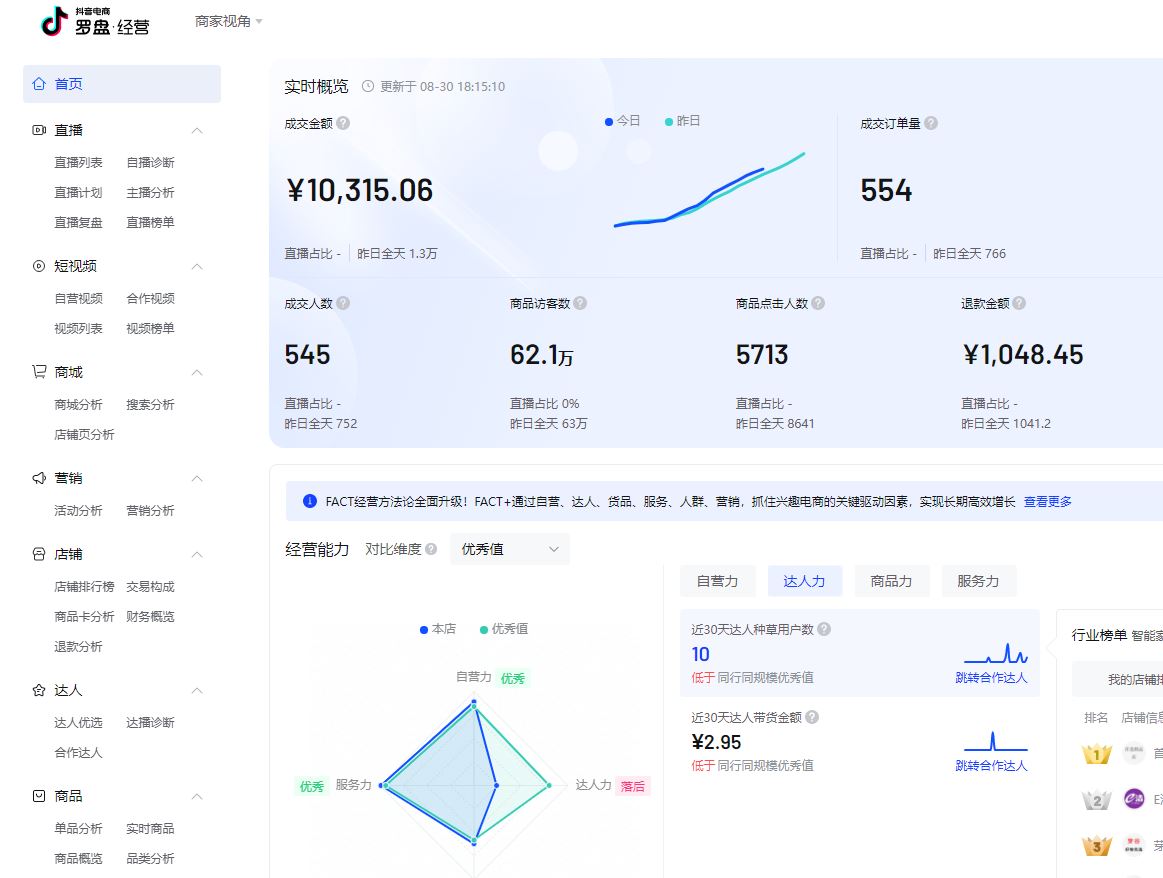1163x878 pixels.
Task: Click help icon next to 近30天达人种草用户数
Action: pos(823,629)
